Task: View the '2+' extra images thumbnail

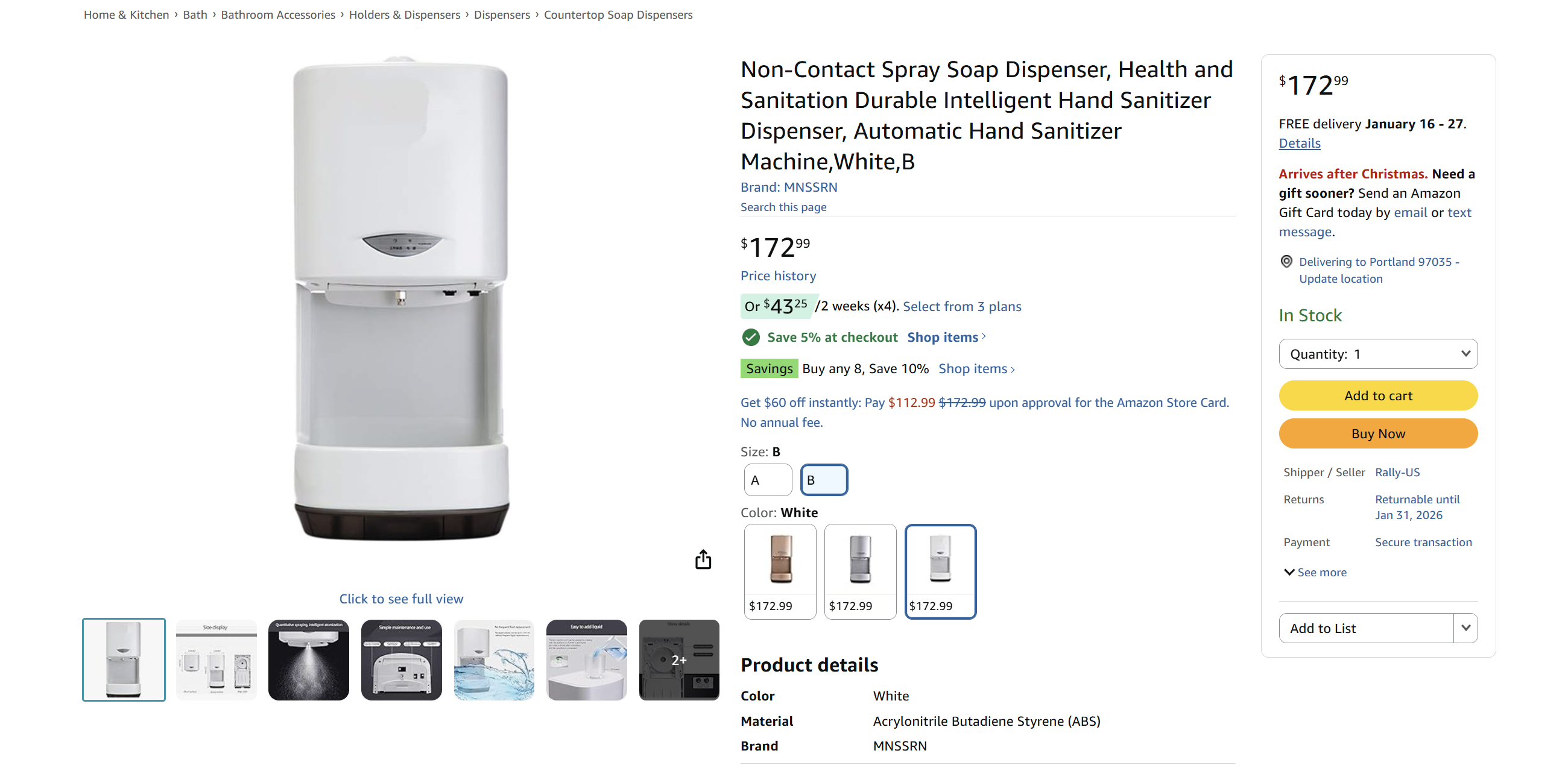Action: pos(678,659)
